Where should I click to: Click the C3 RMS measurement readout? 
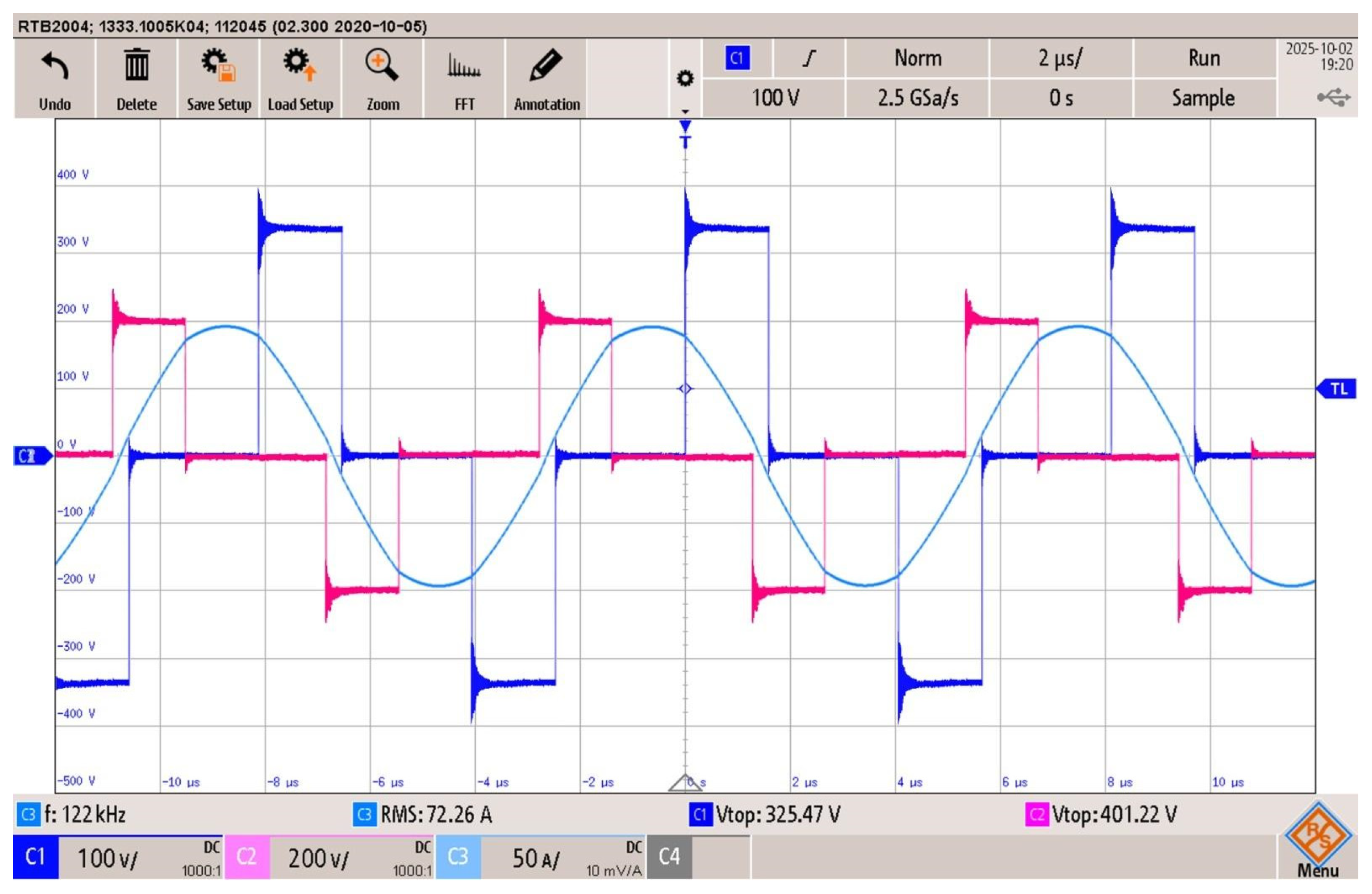coord(424,814)
